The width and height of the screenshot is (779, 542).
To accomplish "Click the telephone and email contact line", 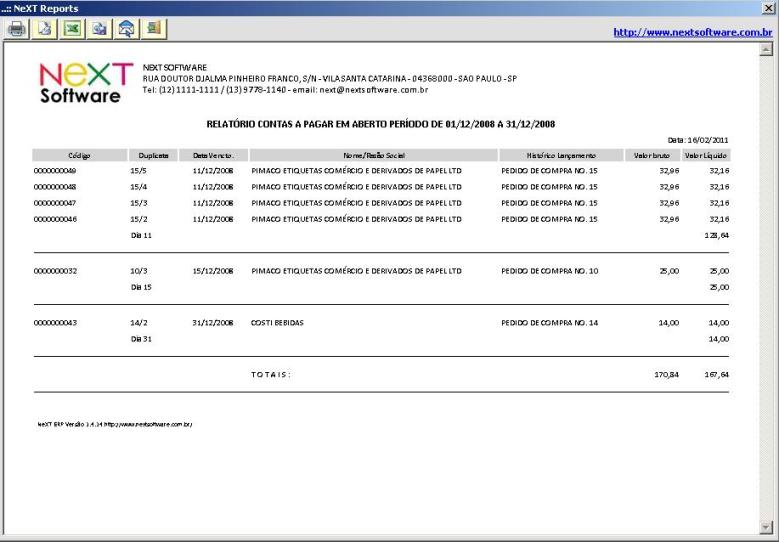I will [x=285, y=90].
